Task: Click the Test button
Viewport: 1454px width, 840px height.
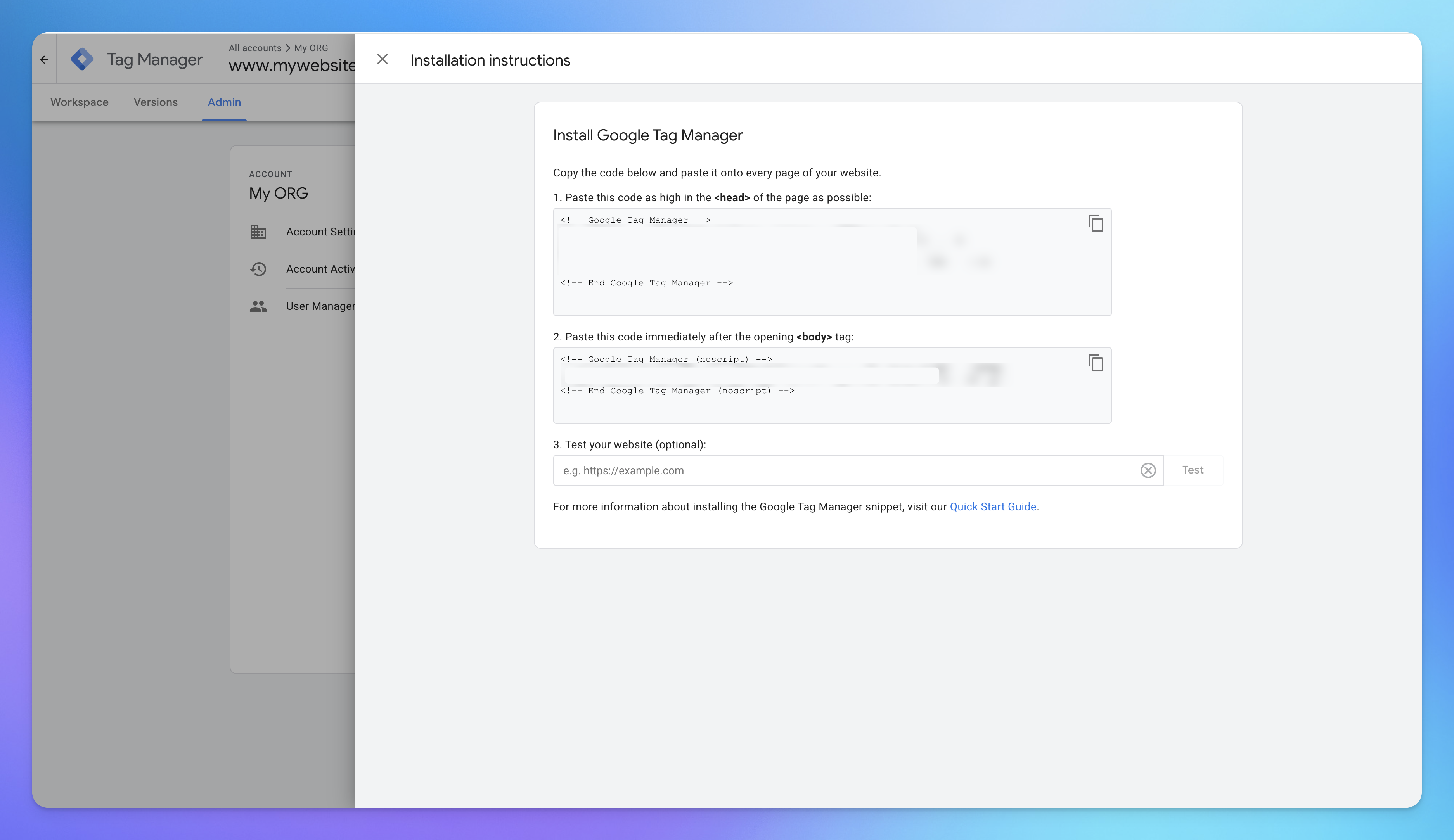Action: pos(1192,470)
